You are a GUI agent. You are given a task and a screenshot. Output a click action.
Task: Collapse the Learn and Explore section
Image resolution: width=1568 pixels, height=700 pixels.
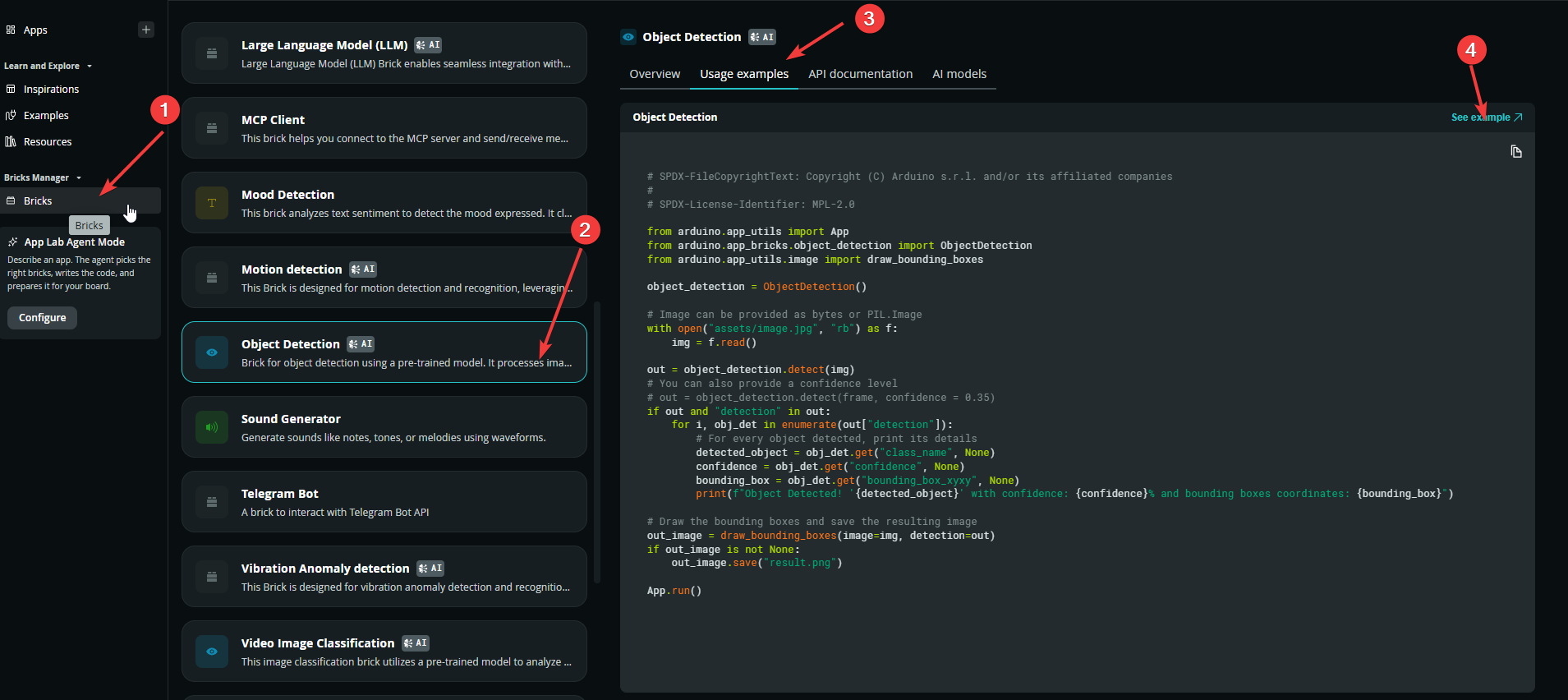point(90,66)
